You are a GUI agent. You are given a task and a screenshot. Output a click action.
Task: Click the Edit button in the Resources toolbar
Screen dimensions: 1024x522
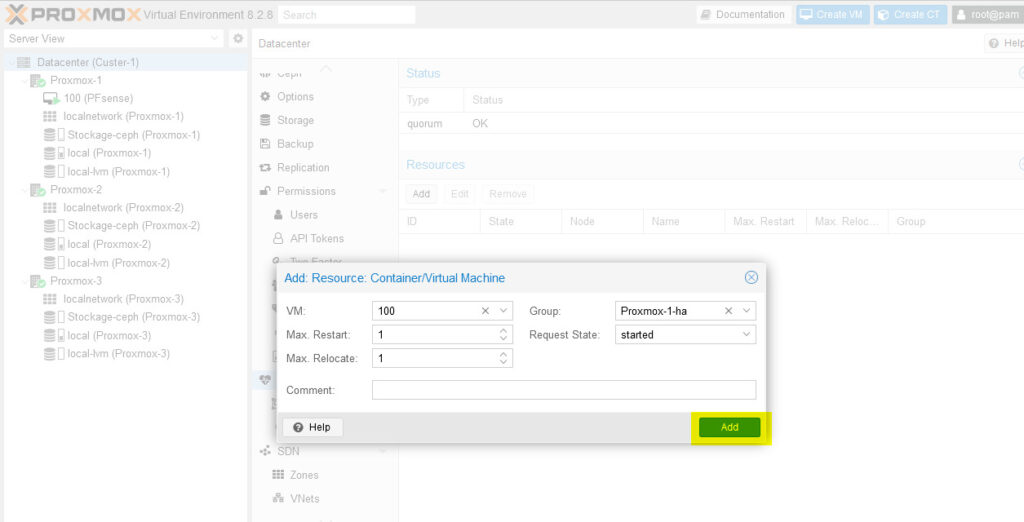pos(460,194)
